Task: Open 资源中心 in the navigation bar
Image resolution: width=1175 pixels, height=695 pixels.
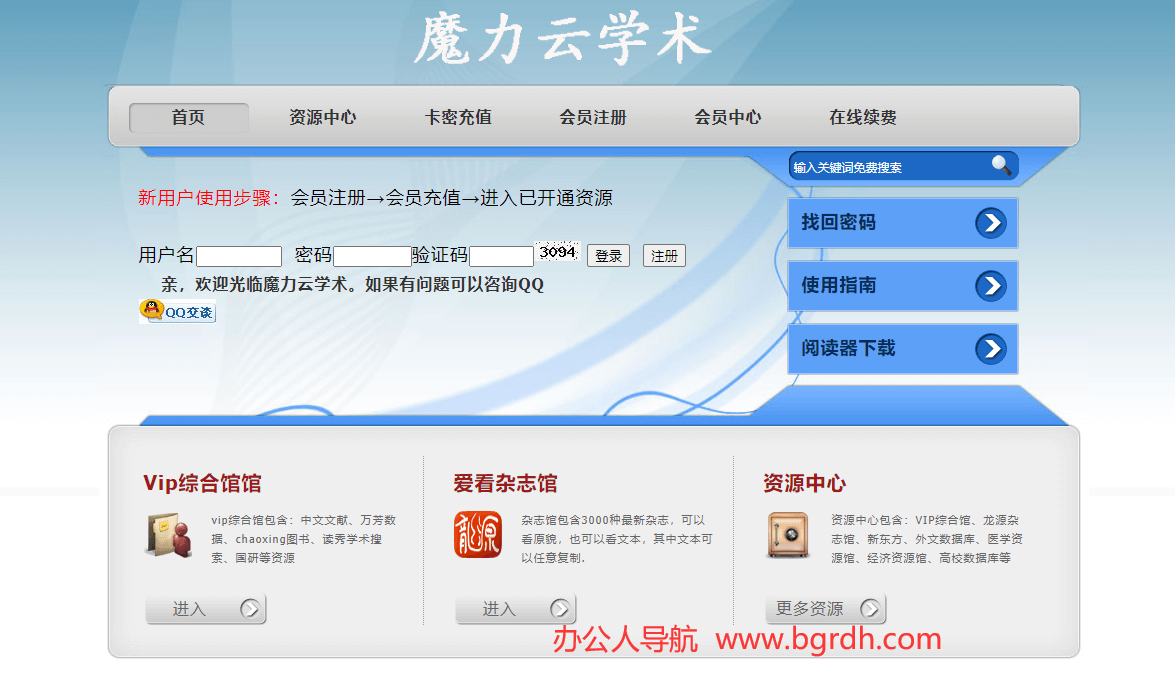Action: (322, 118)
